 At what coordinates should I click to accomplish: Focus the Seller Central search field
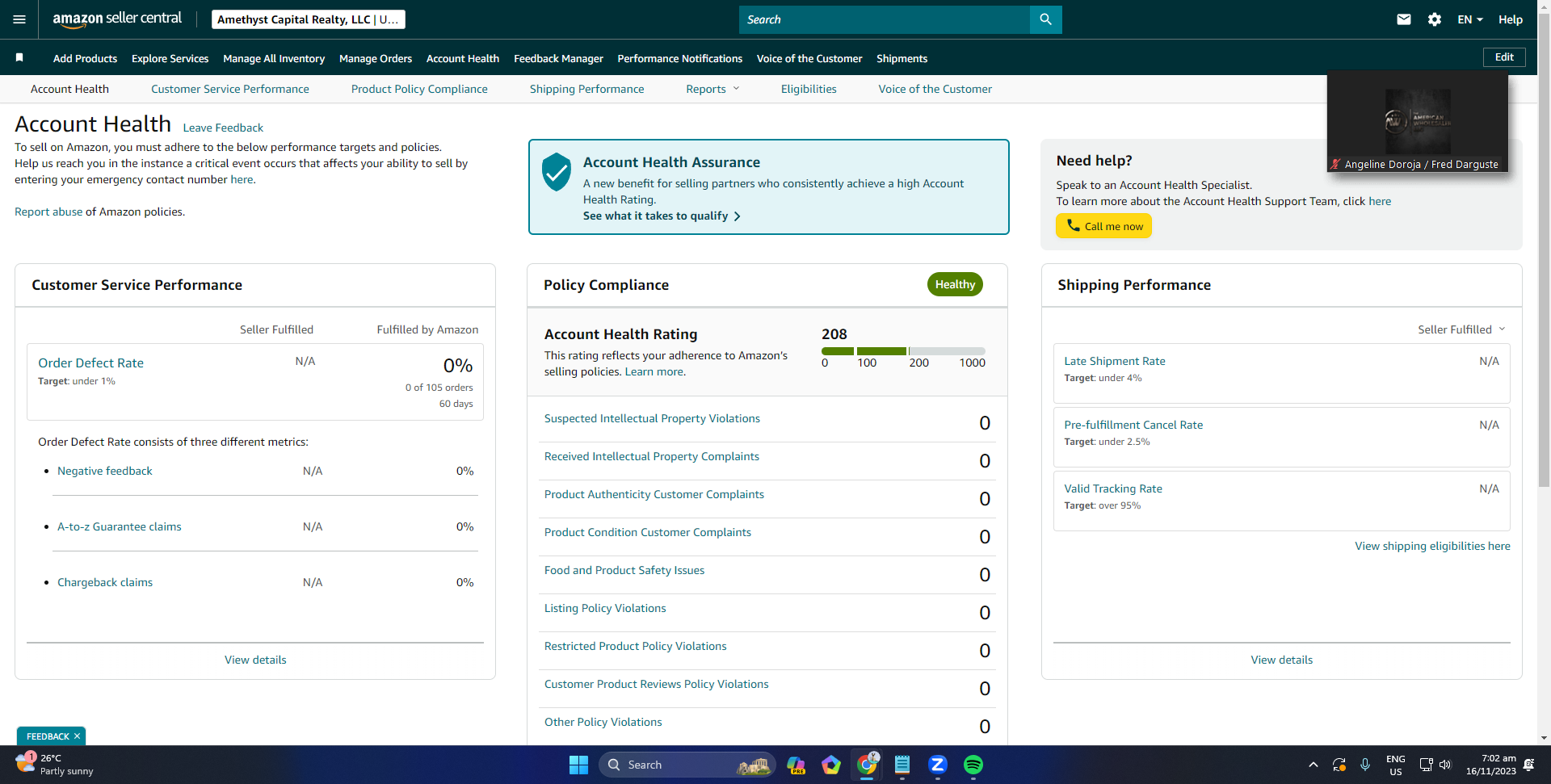point(885,19)
